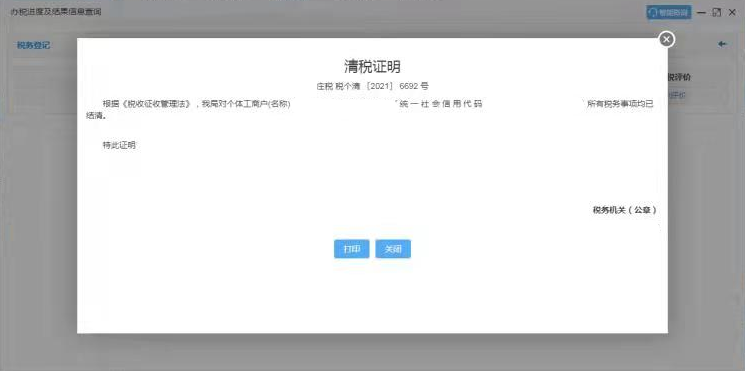
Task: Click the 税务机关（公章）label
Action: [625, 210]
